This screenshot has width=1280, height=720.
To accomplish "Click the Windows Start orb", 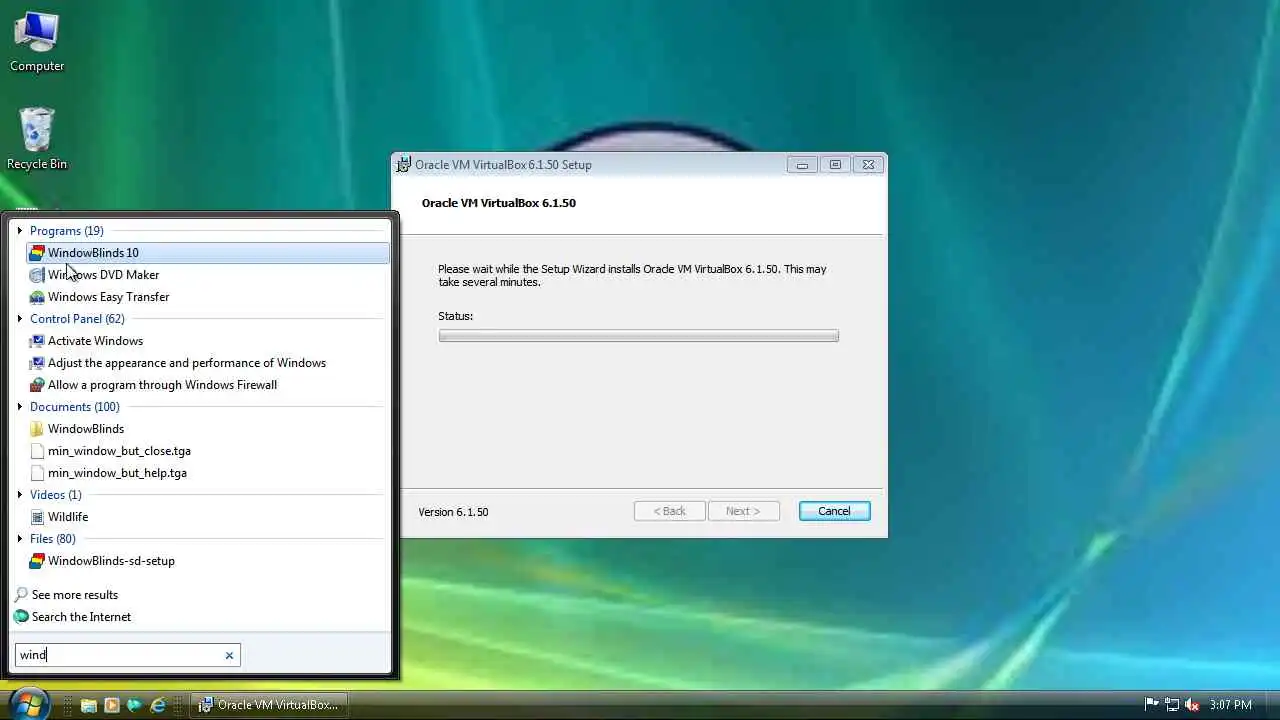I will [x=29, y=703].
